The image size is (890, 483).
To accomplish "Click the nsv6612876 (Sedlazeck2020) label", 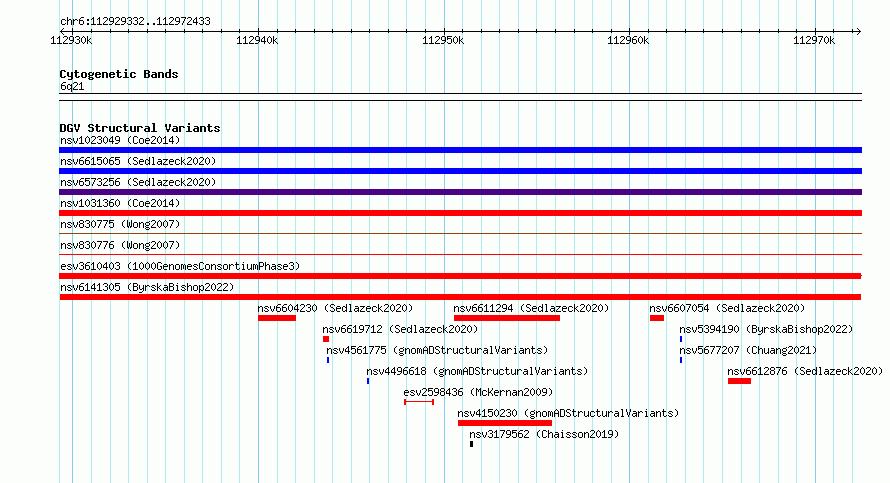I will [805, 371].
